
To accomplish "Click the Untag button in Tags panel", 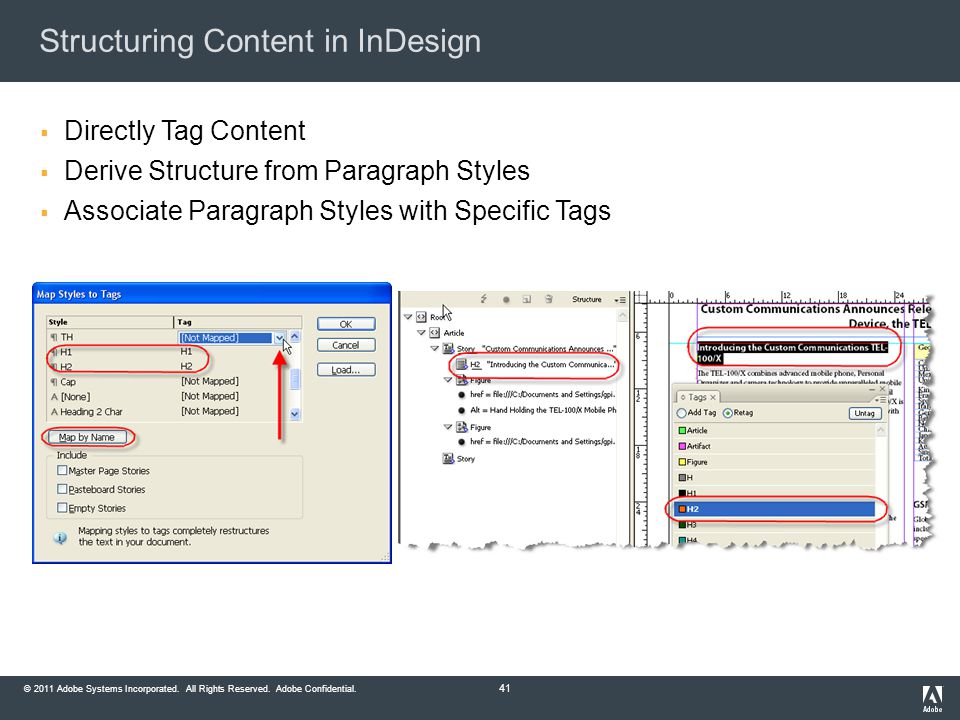I will click(864, 413).
